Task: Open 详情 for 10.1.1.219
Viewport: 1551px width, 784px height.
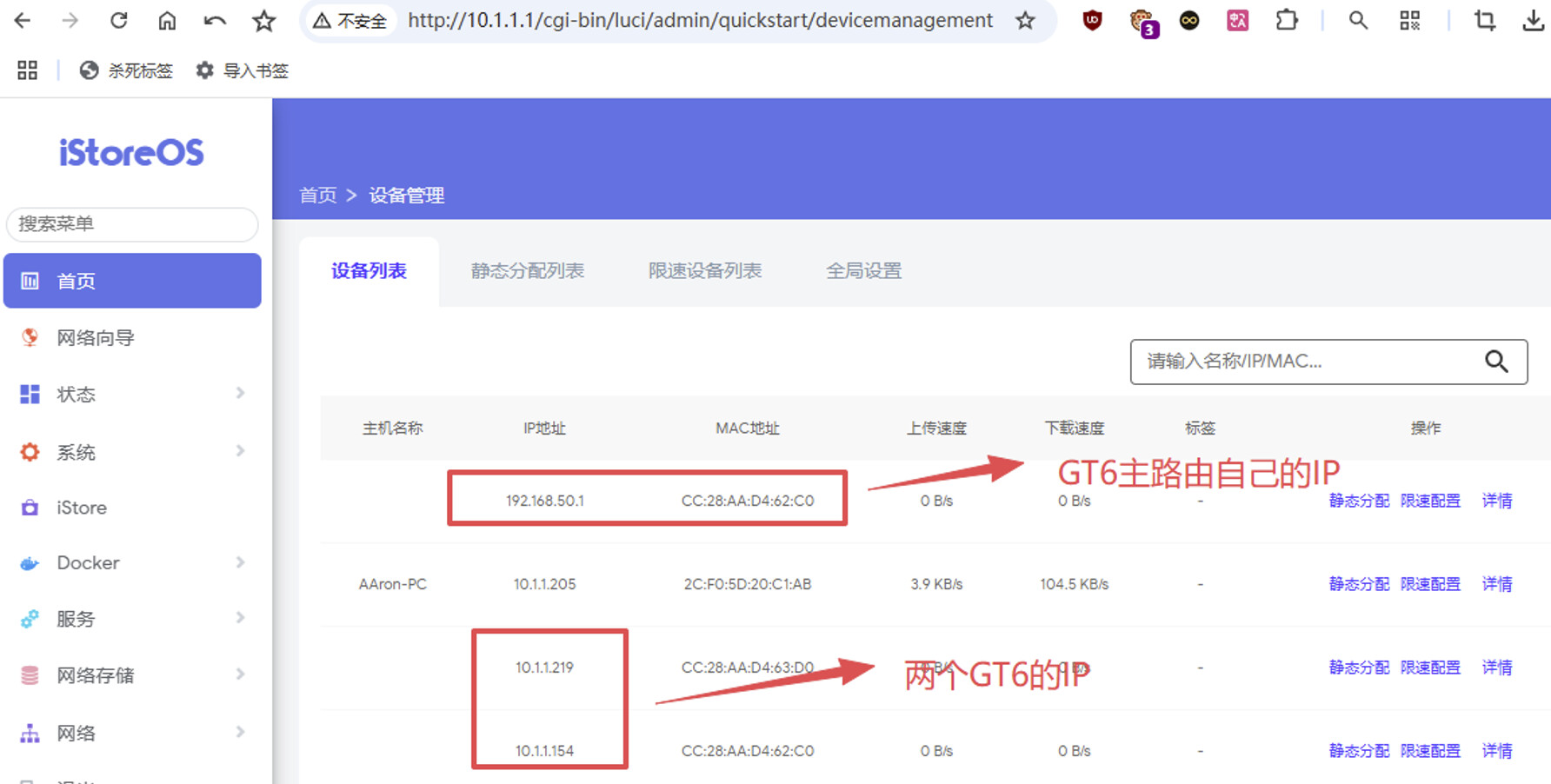Action: point(1497,668)
